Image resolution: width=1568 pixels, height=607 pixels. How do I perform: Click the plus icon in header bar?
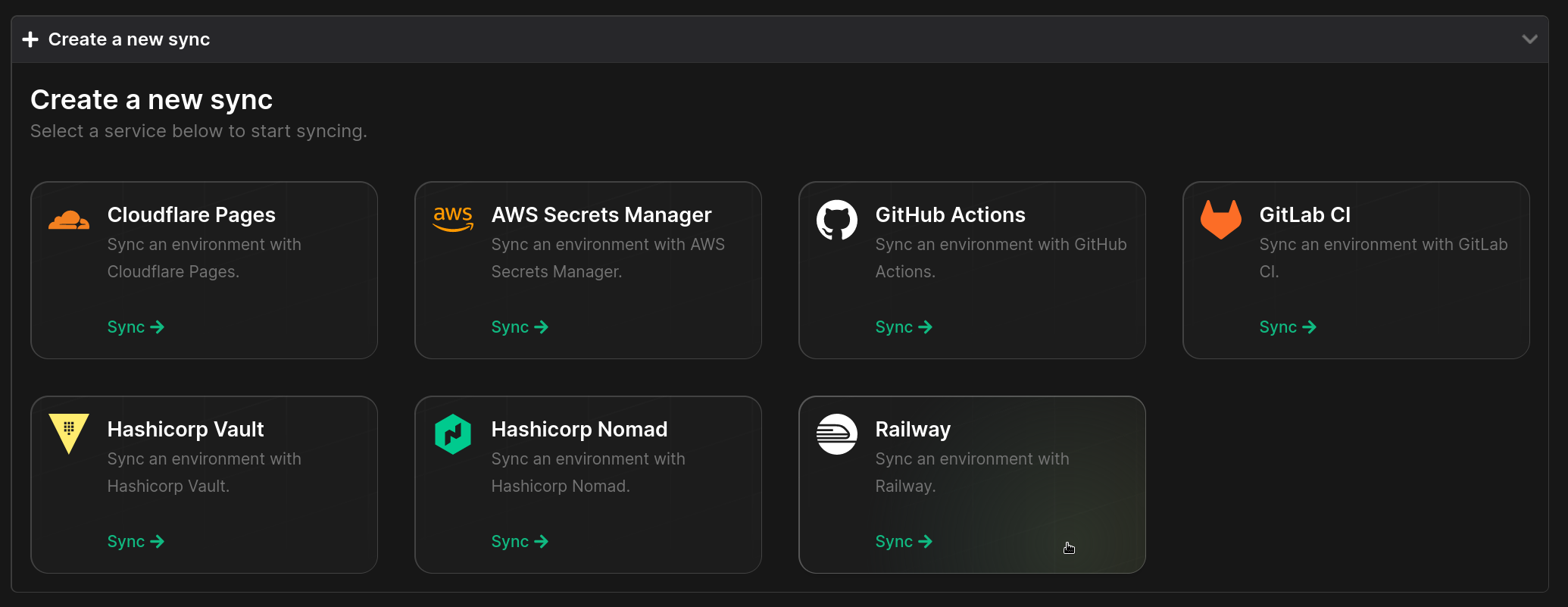pyautogui.click(x=30, y=39)
